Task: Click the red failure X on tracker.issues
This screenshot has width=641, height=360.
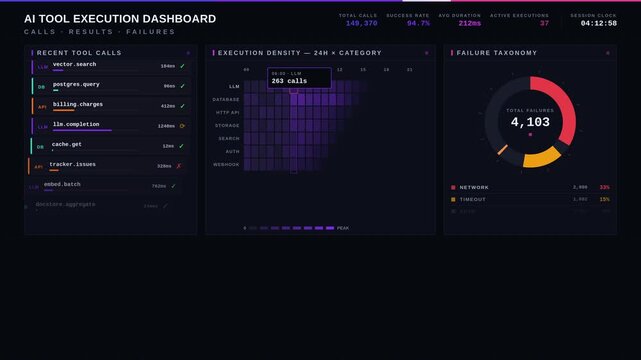Action: point(179,166)
